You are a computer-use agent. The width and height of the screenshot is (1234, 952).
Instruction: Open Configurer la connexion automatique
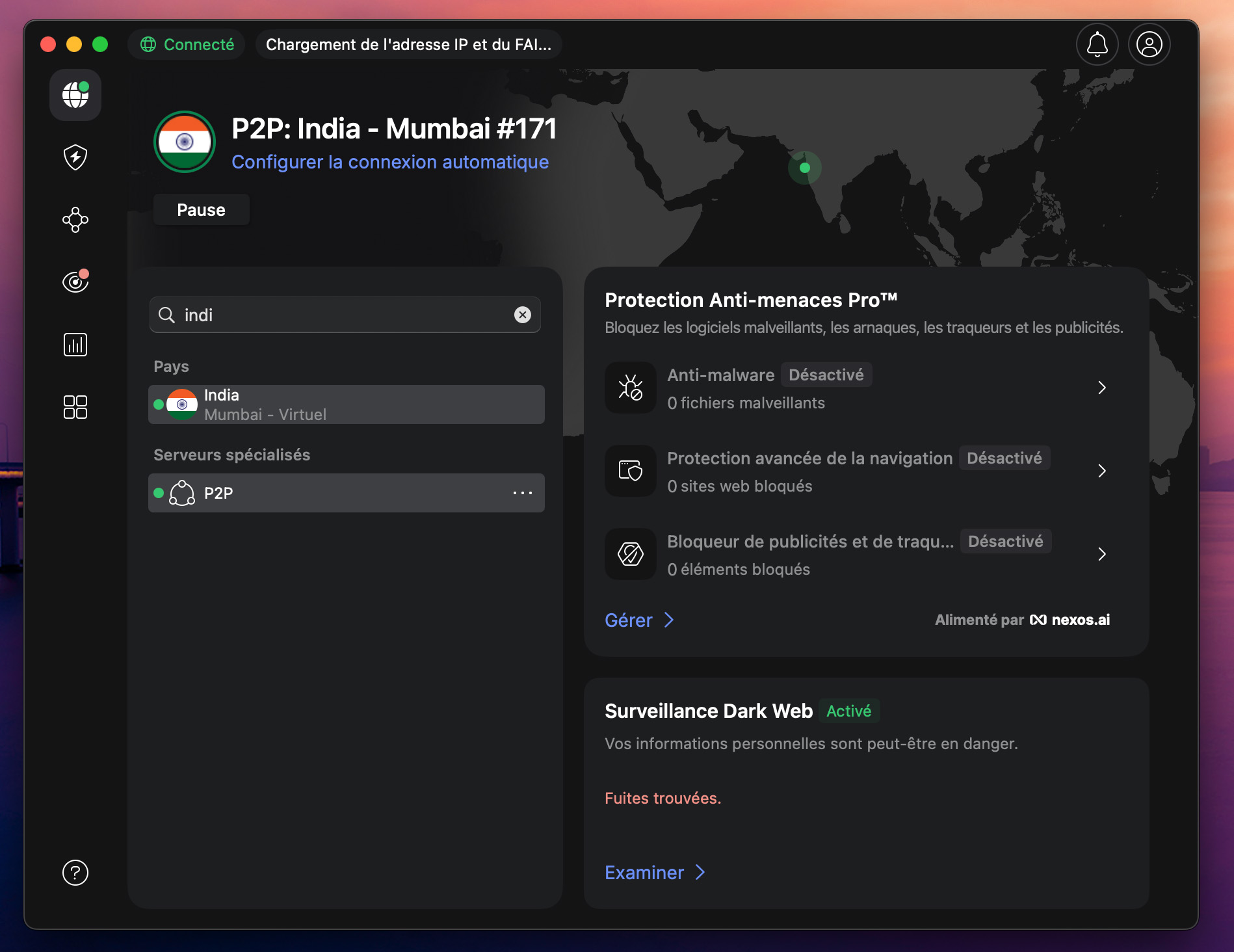390,162
